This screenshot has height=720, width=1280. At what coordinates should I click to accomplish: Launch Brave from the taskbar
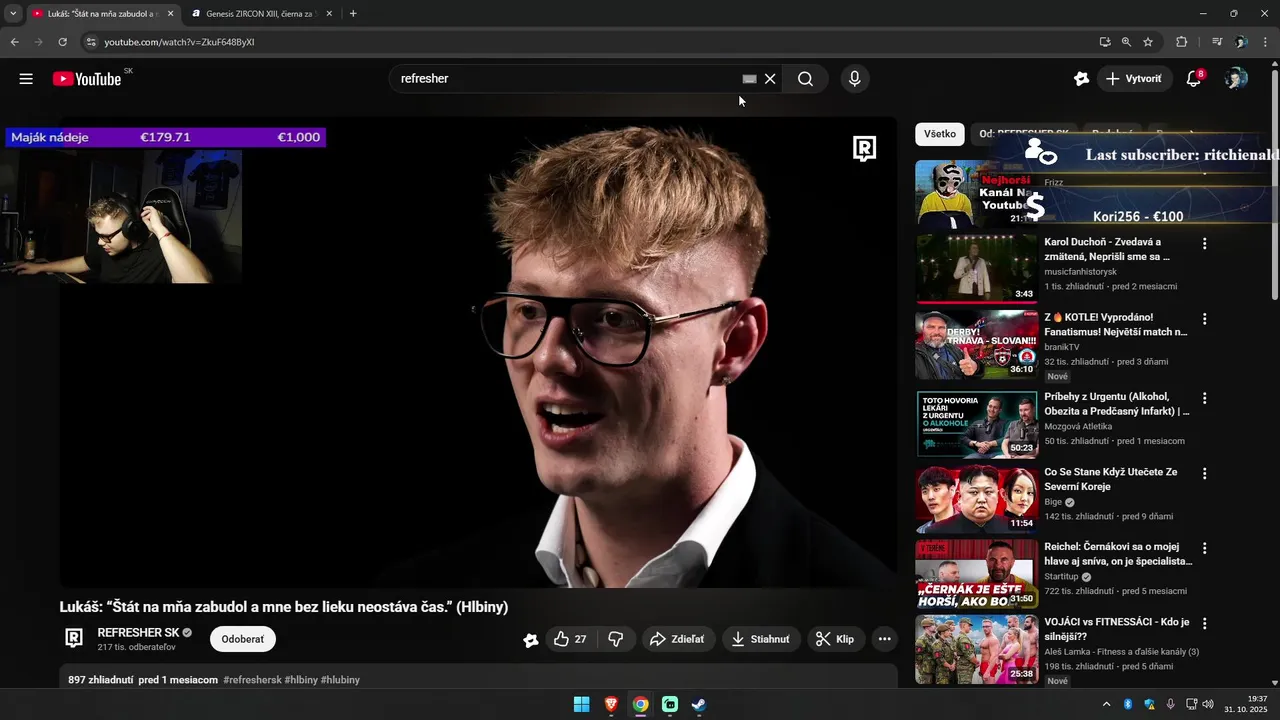(611, 705)
